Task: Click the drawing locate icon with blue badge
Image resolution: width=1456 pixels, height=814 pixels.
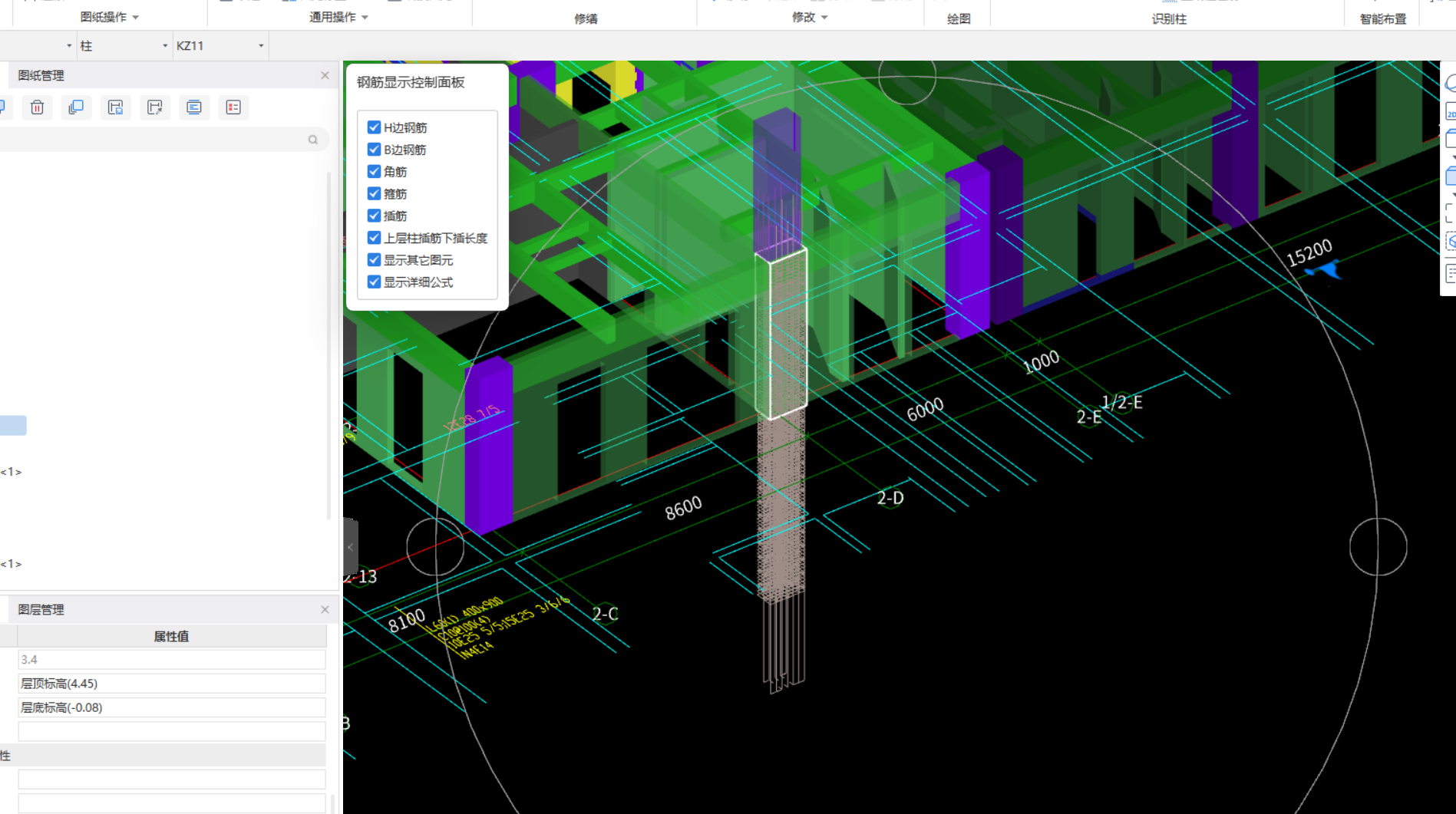Action: tap(115, 107)
